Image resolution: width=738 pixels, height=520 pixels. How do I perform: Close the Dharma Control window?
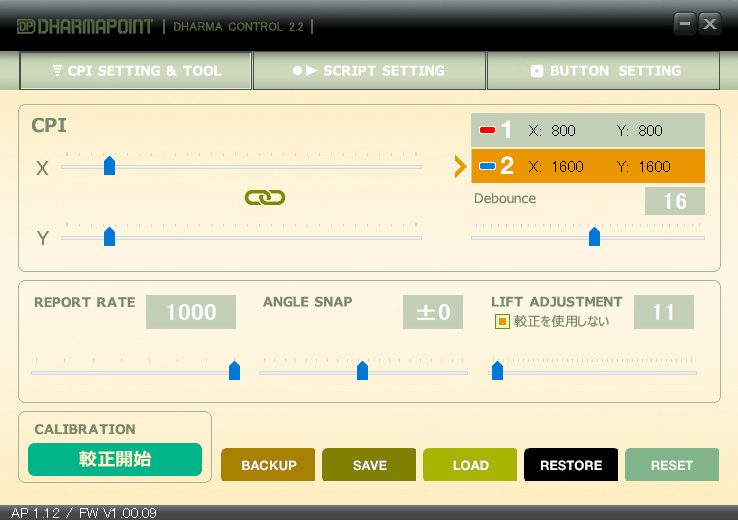click(x=710, y=24)
